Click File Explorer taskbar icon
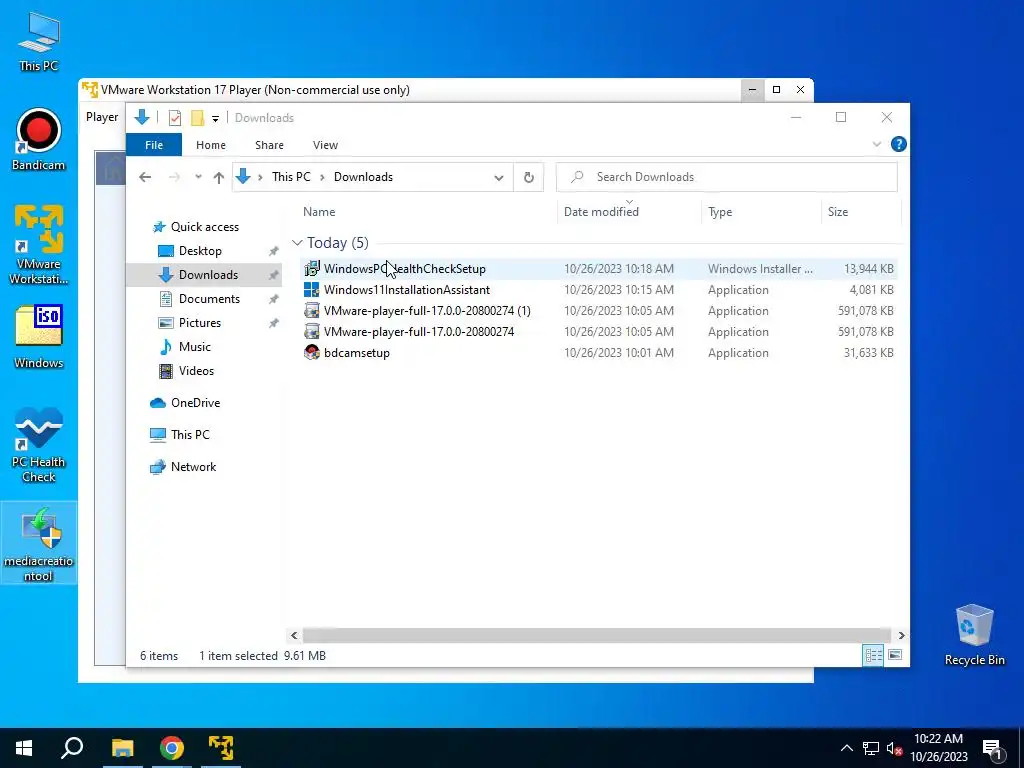 [x=122, y=748]
